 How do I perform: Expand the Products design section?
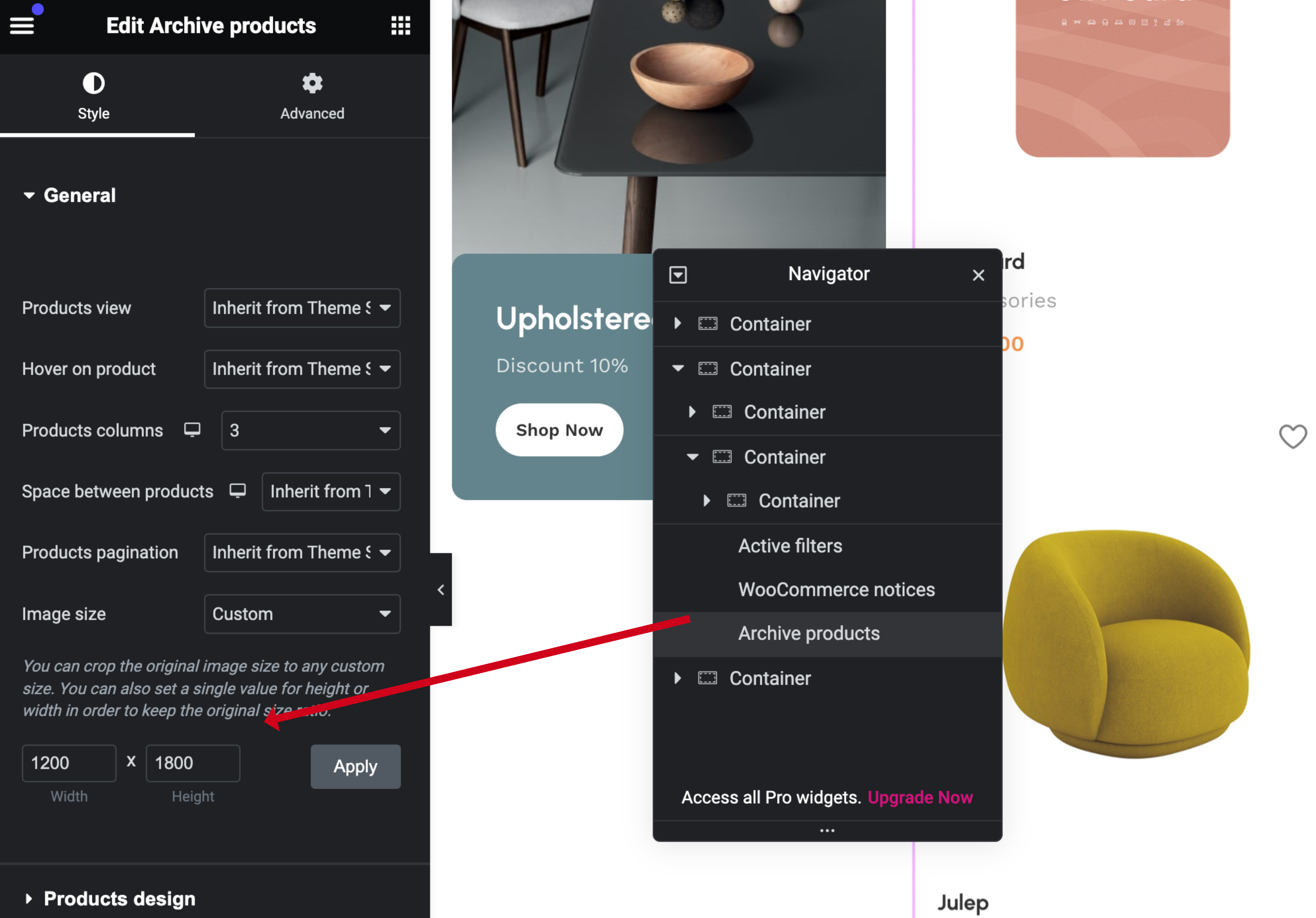(x=109, y=898)
